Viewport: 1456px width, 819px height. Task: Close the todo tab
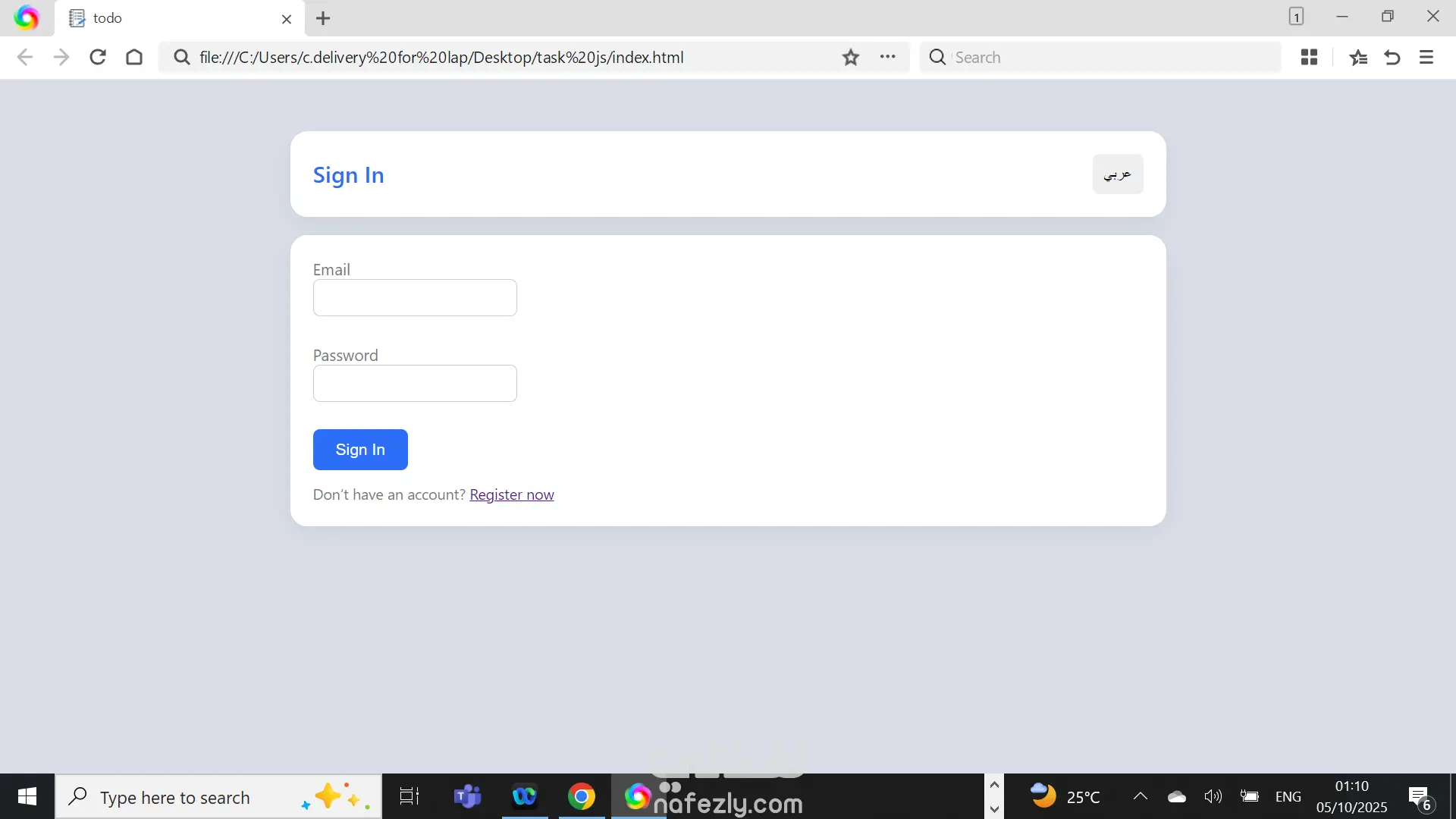tap(287, 19)
